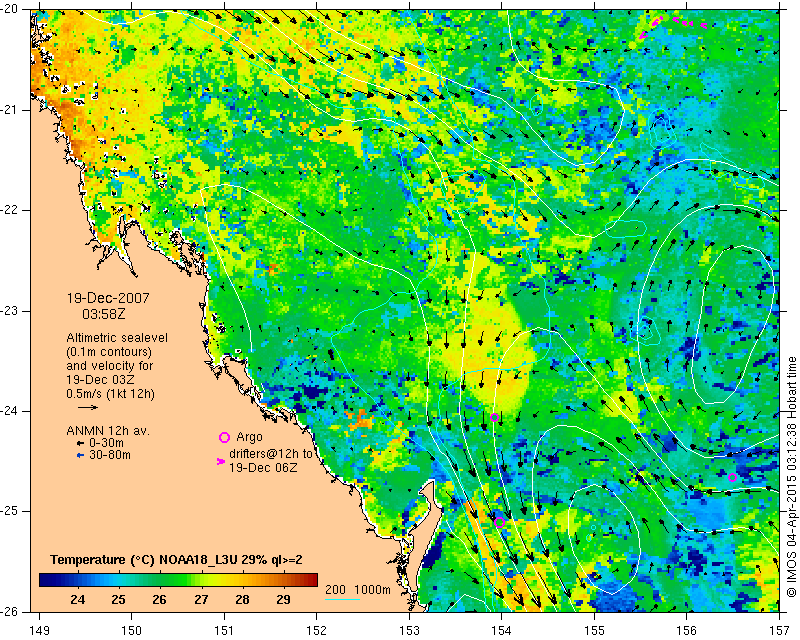Click the '0.5m/s (1kt 12h)' label
This screenshot has width=800, height=640.
click(x=110, y=394)
